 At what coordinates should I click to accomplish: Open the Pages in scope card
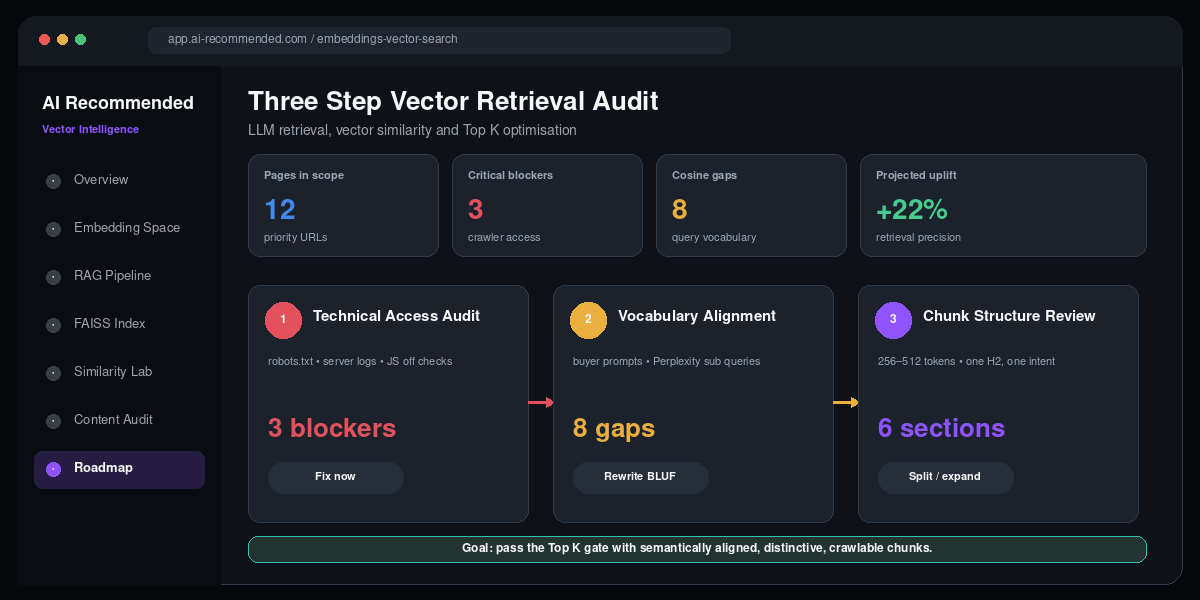click(x=343, y=205)
